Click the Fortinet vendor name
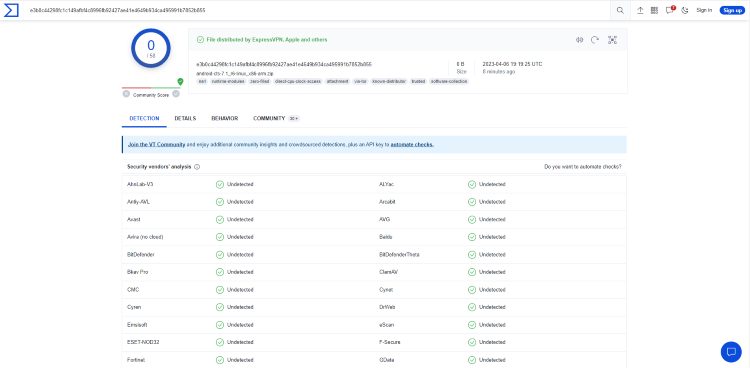The width and height of the screenshot is (750, 368). coord(136,360)
